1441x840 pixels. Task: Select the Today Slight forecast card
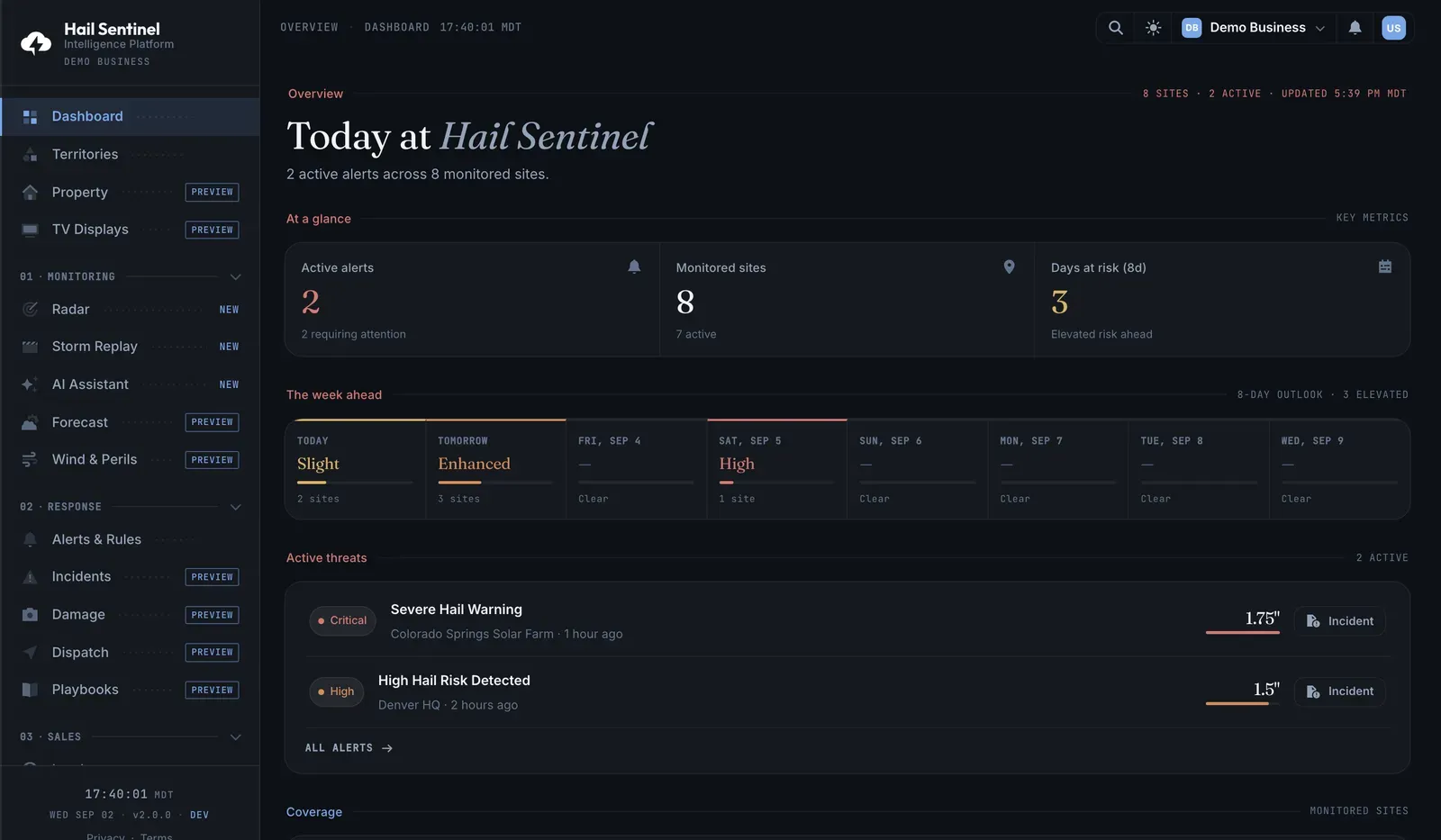tap(355, 469)
